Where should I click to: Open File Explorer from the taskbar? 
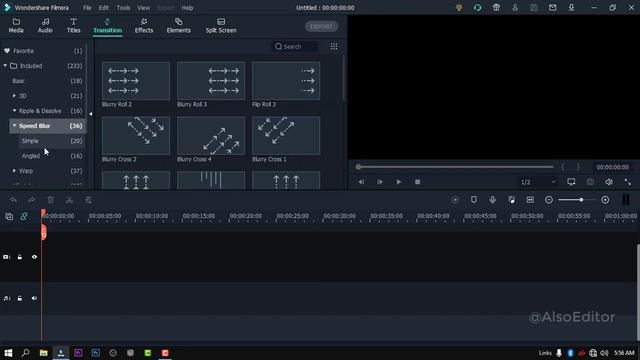point(43,353)
